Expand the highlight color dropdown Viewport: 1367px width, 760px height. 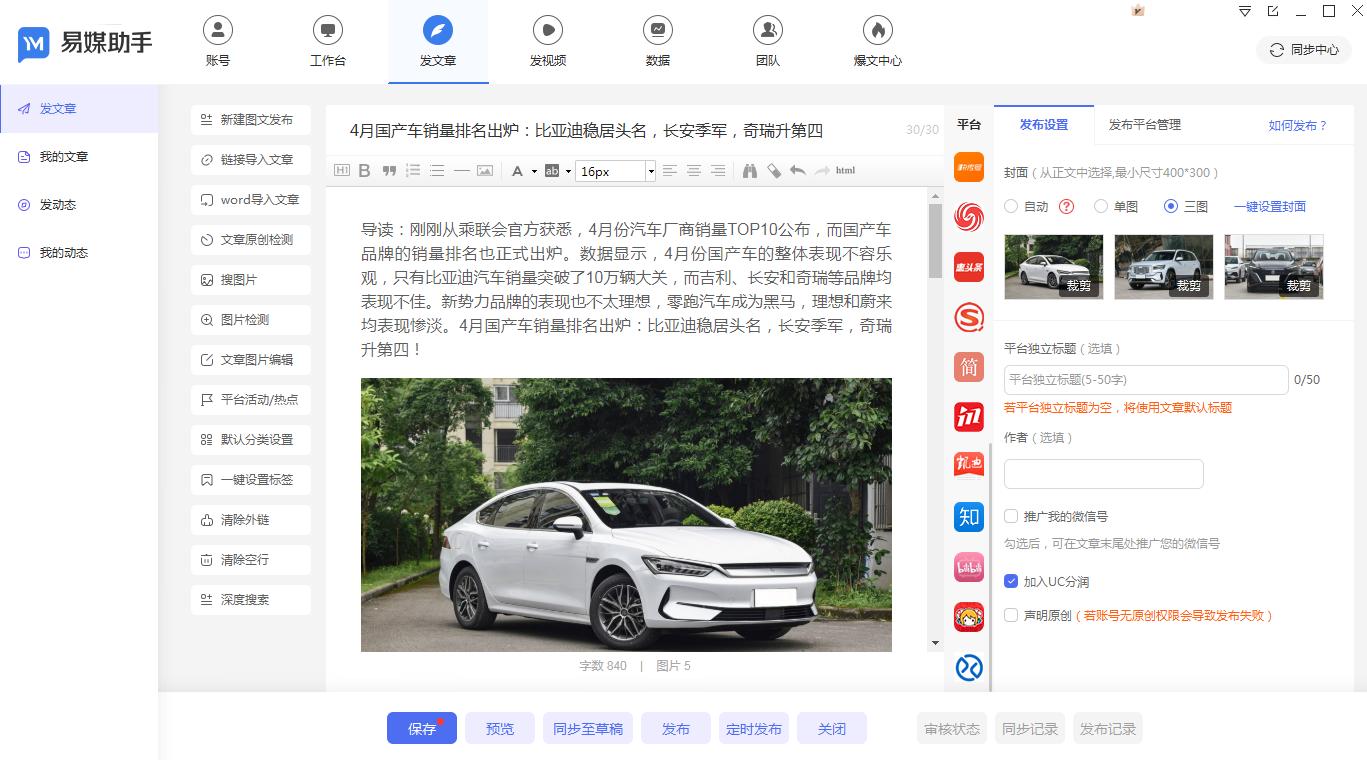(x=567, y=171)
